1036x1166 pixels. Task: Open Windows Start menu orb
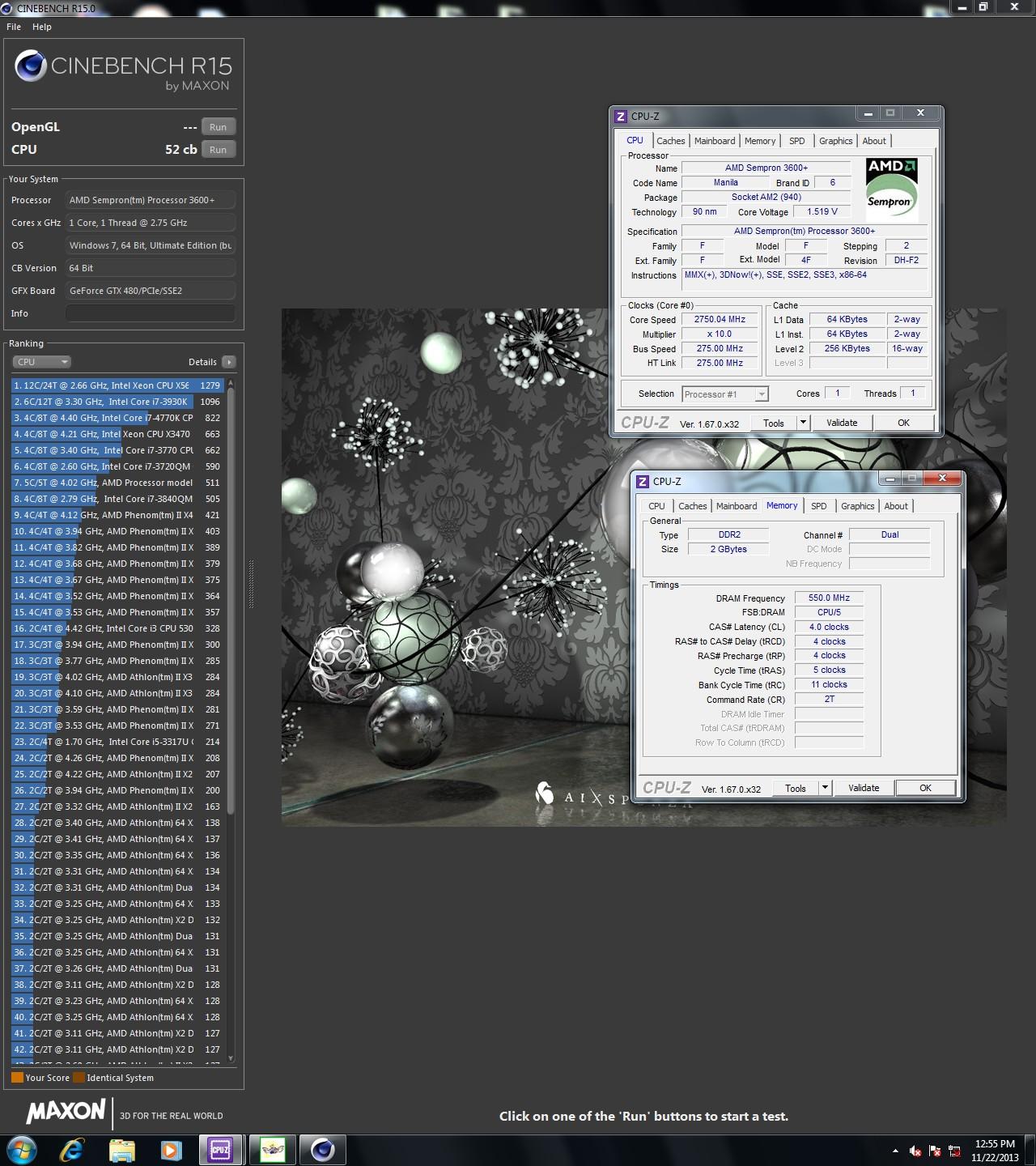pyautogui.click(x=22, y=1149)
